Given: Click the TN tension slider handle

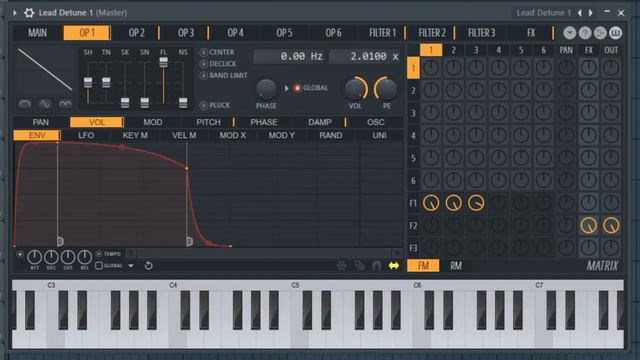Looking at the screenshot, I should [x=106, y=82].
